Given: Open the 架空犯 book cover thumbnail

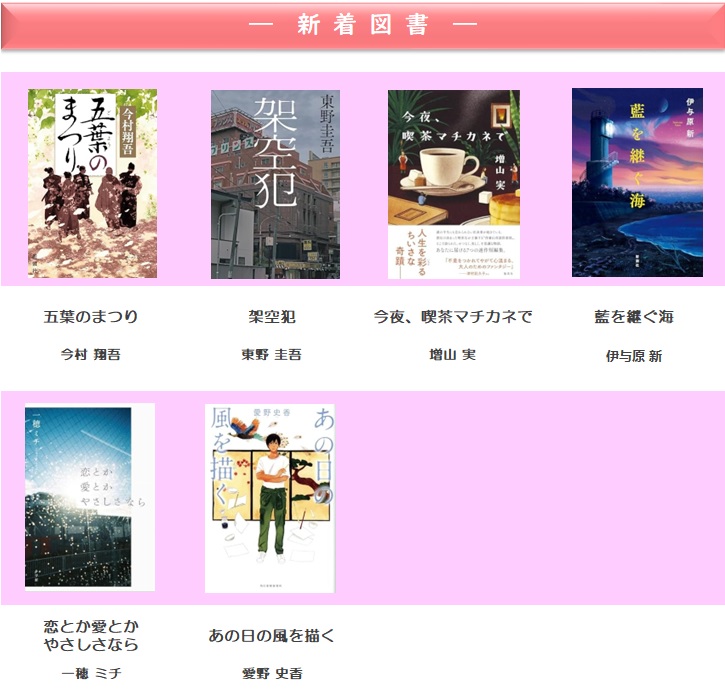Looking at the screenshot, I should point(276,184).
